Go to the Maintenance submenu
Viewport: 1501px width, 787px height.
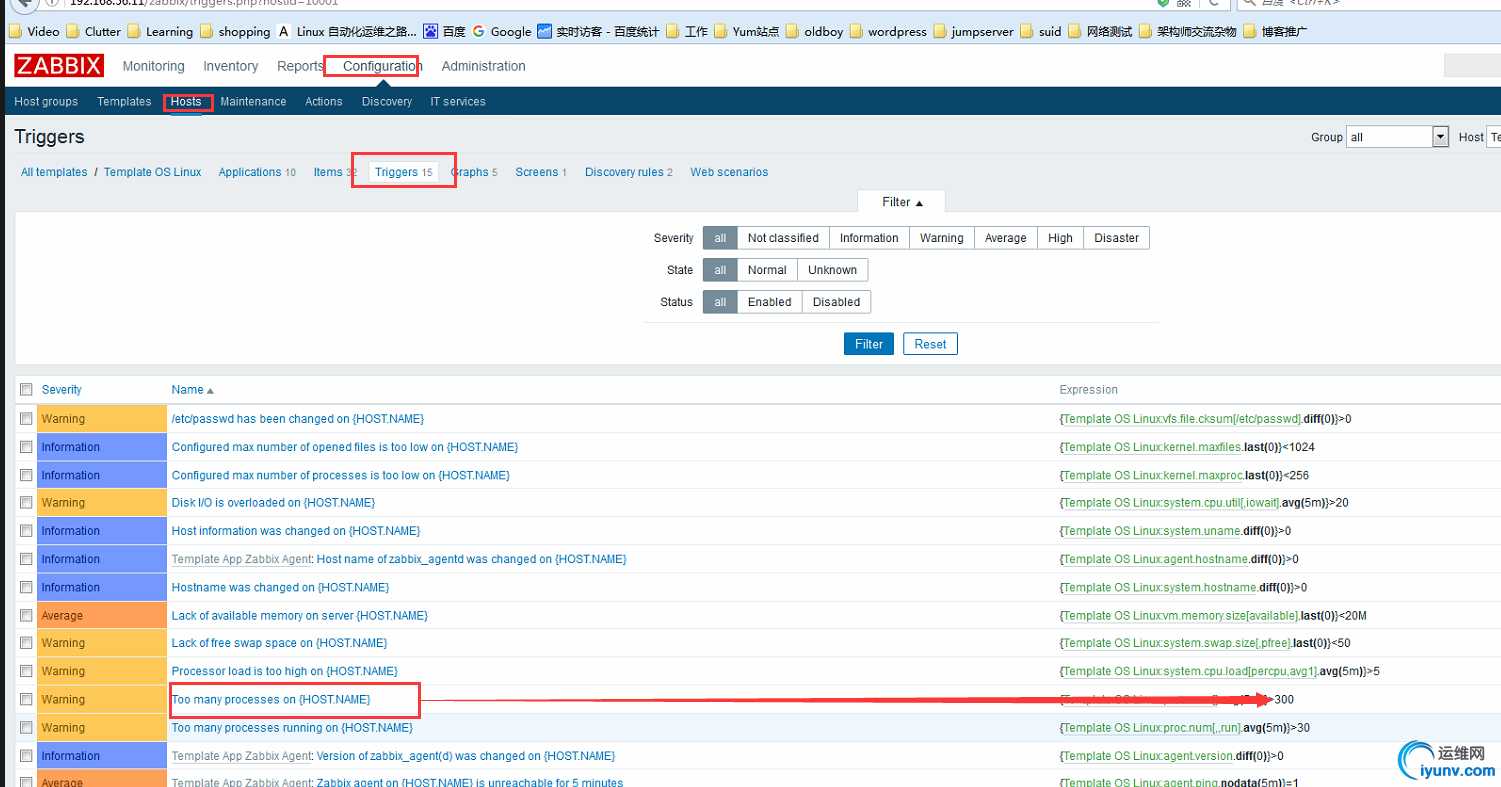pyautogui.click(x=253, y=102)
